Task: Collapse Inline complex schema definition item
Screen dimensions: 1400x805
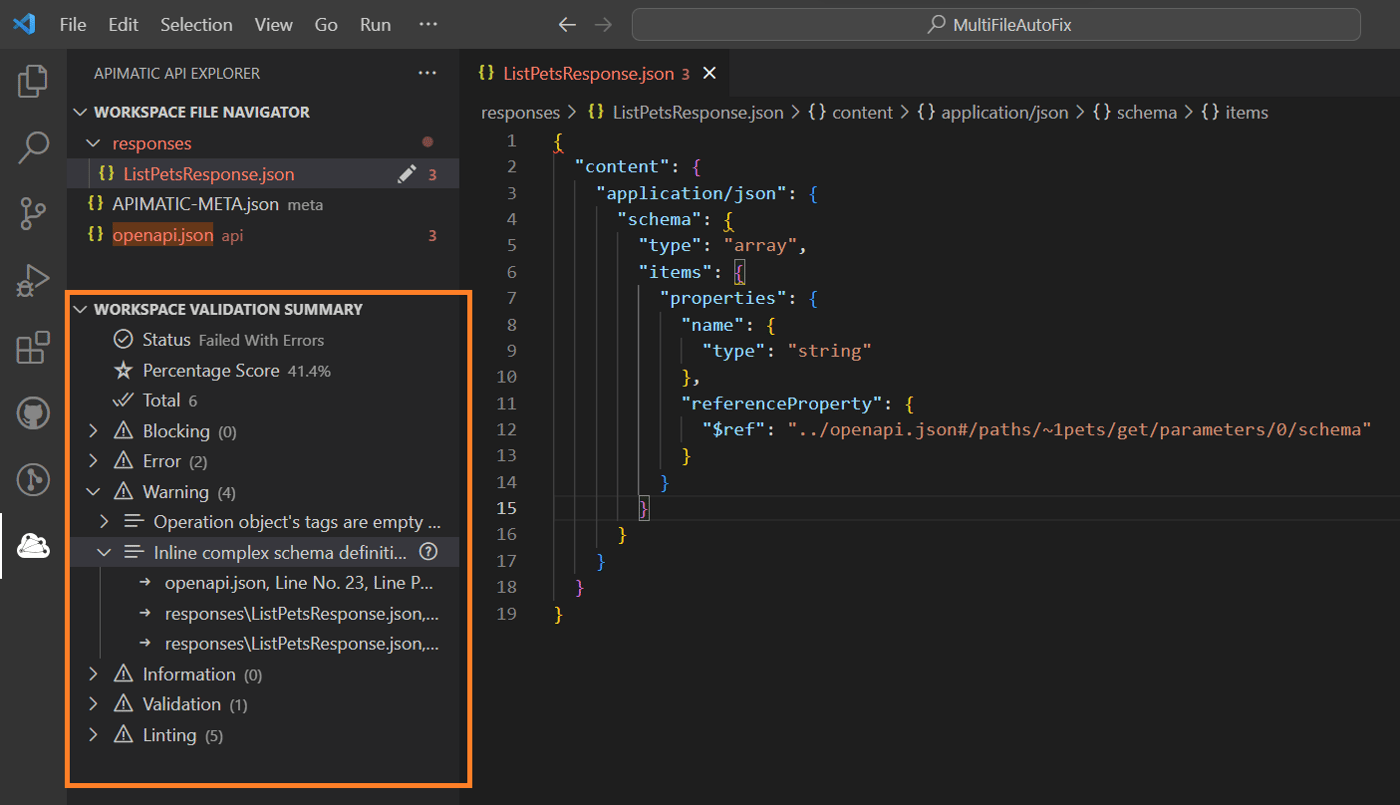Action: tap(104, 552)
